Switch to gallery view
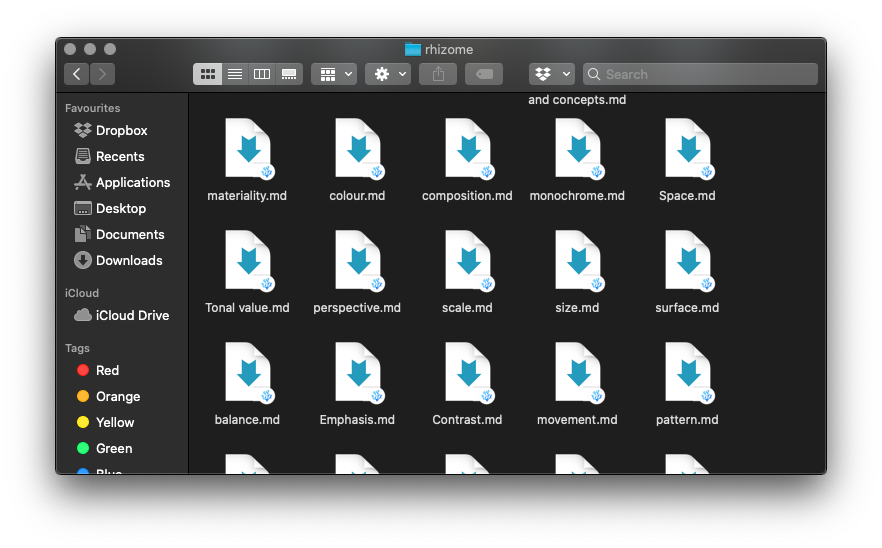Screen dimensions: 882x548 coord(289,74)
